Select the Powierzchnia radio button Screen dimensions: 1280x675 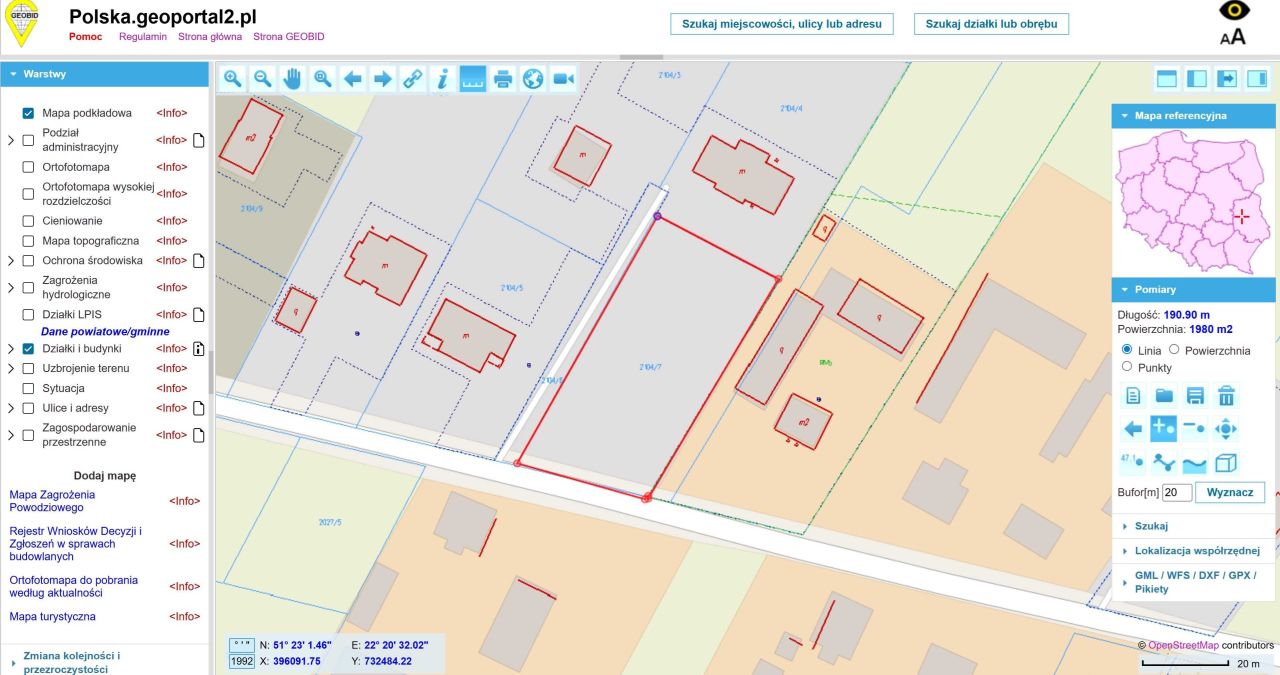coord(1174,350)
